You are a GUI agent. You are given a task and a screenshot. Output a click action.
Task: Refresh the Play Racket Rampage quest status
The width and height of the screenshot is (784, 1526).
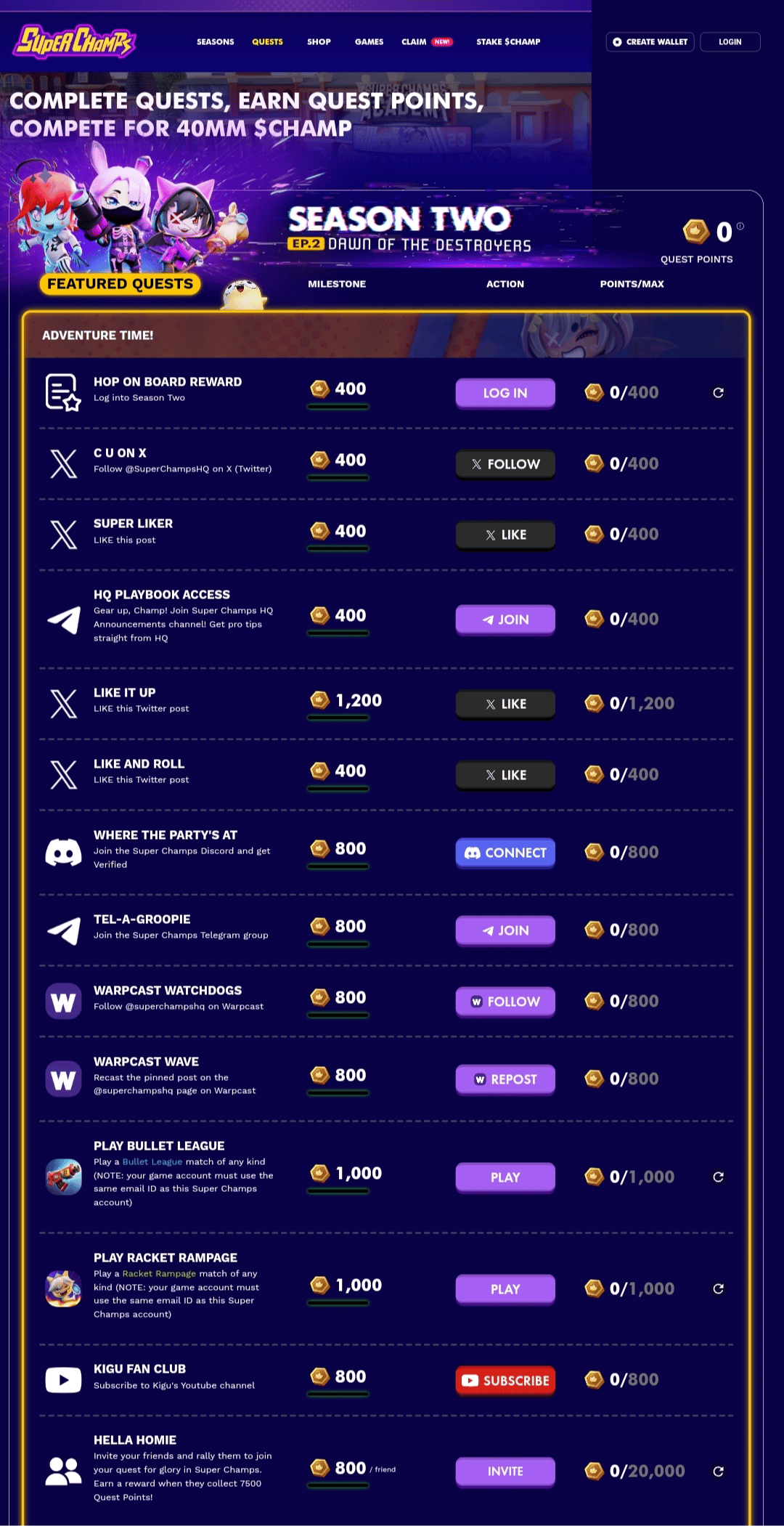718,1289
